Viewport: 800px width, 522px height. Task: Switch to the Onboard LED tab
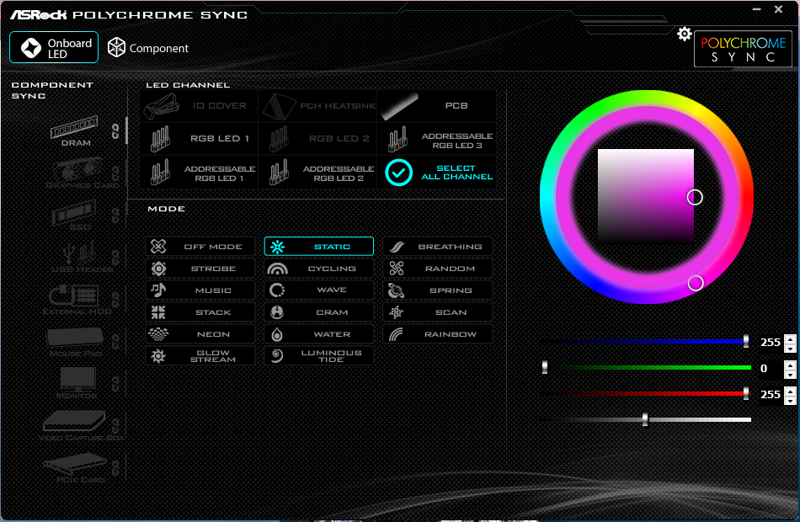click(x=54, y=47)
